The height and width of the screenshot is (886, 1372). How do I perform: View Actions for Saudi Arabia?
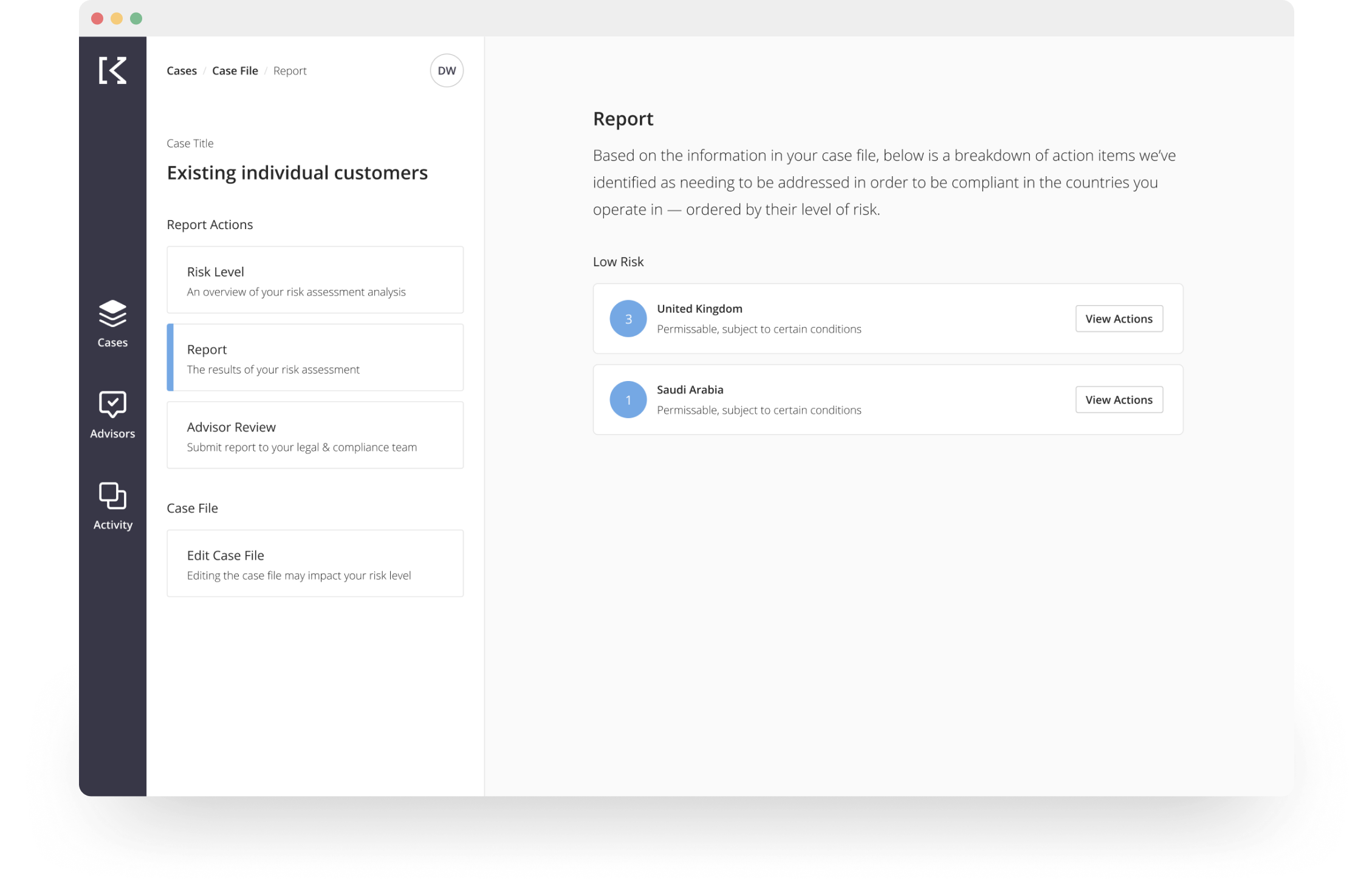point(1119,399)
